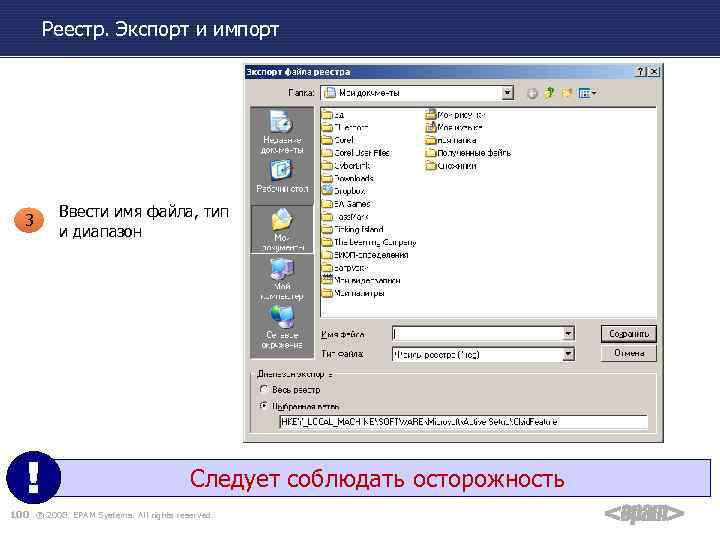Select the Полученные файлы folder
This screenshot has width=720, height=540.
point(468,152)
